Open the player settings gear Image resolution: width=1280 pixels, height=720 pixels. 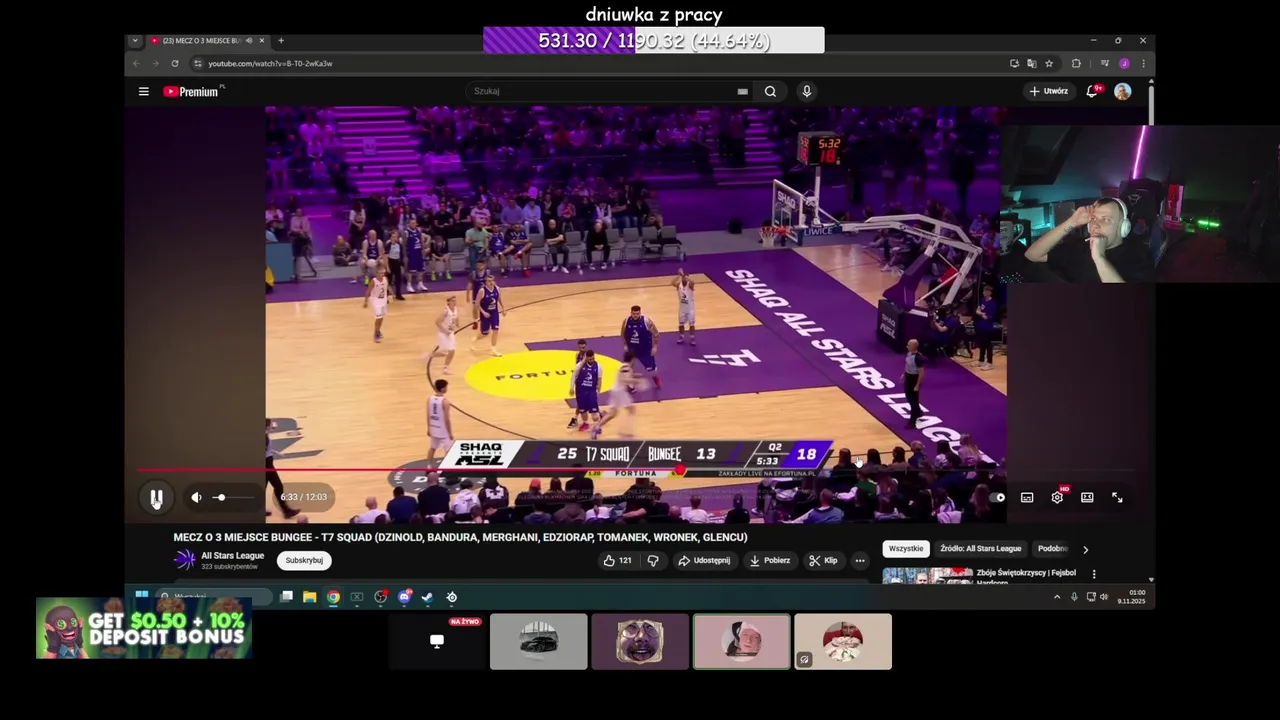tap(1057, 497)
